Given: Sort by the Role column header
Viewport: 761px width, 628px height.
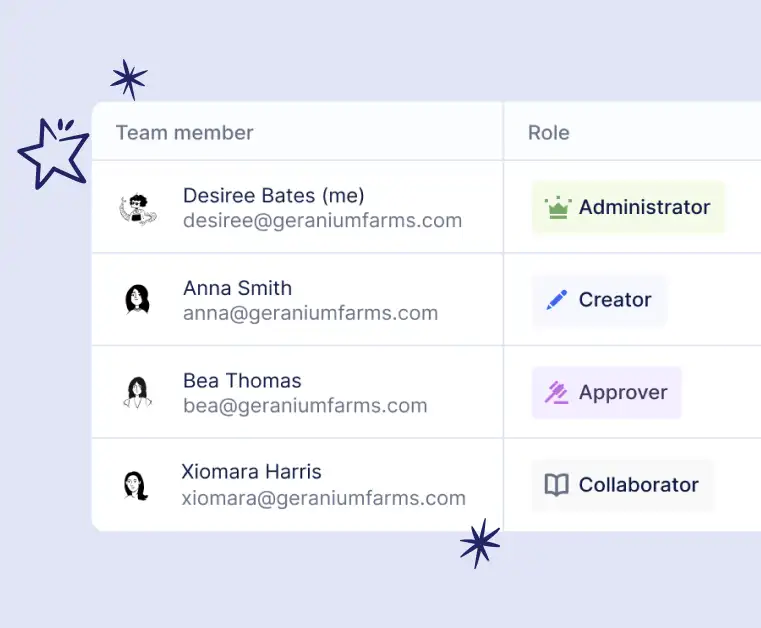Looking at the screenshot, I should click(549, 133).
